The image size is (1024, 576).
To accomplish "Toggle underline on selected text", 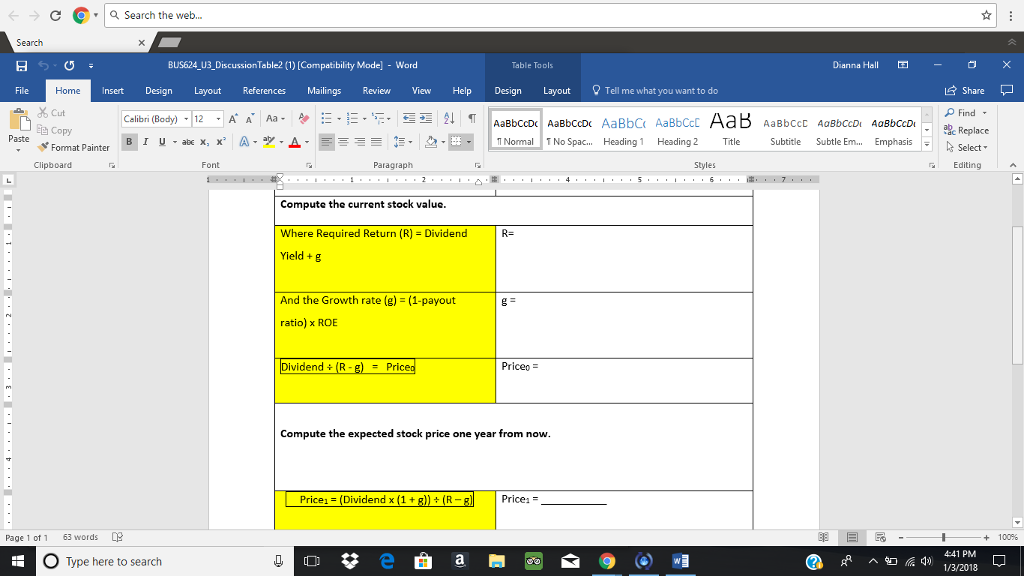I will (x=162, y=141).
